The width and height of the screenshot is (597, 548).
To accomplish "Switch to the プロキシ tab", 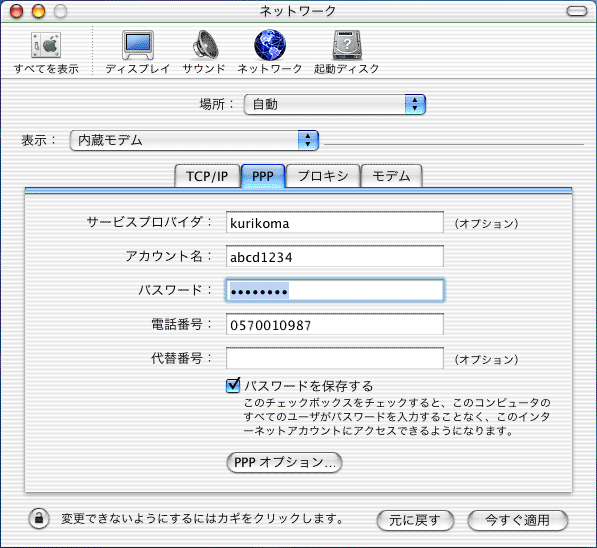I will [323, 176].
